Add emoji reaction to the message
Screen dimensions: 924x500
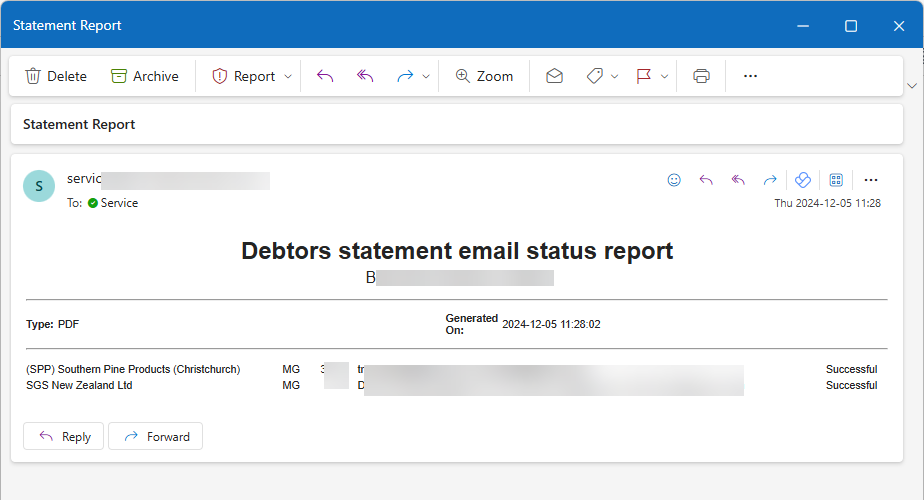[674, 180]
